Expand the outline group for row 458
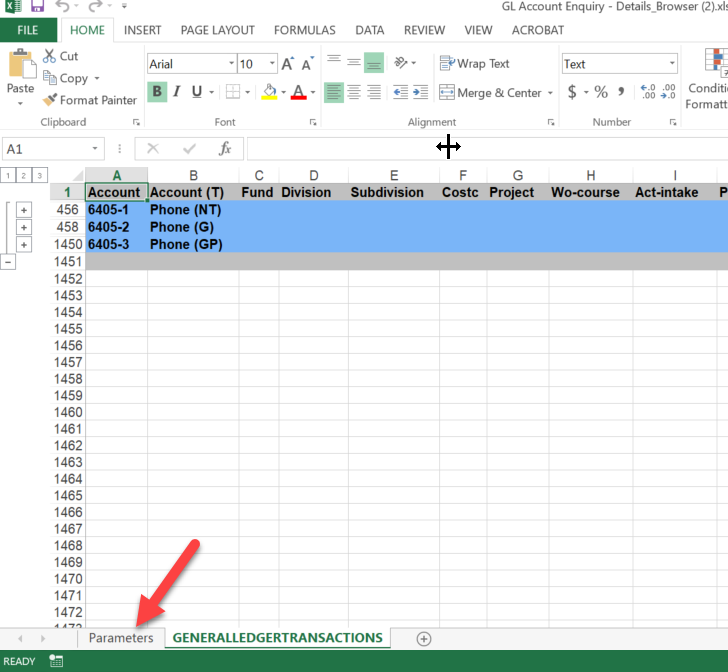 [24, 228]
